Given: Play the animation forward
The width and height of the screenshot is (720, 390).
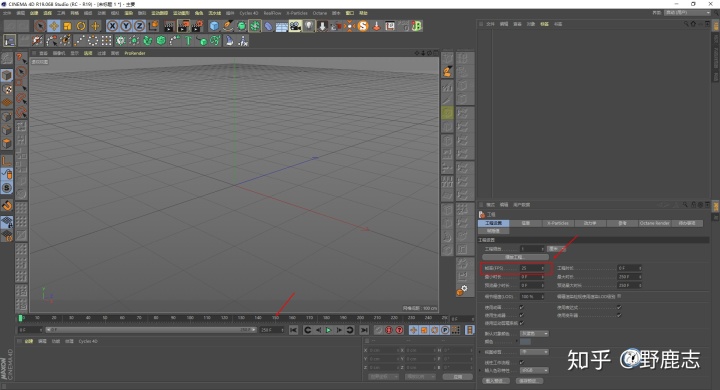Looking at the screenshot, I should [x=329, y=330].
